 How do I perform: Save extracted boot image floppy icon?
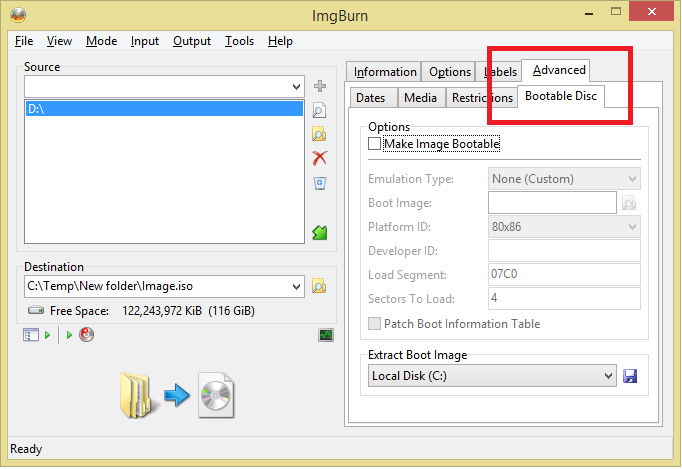[630, 376]
